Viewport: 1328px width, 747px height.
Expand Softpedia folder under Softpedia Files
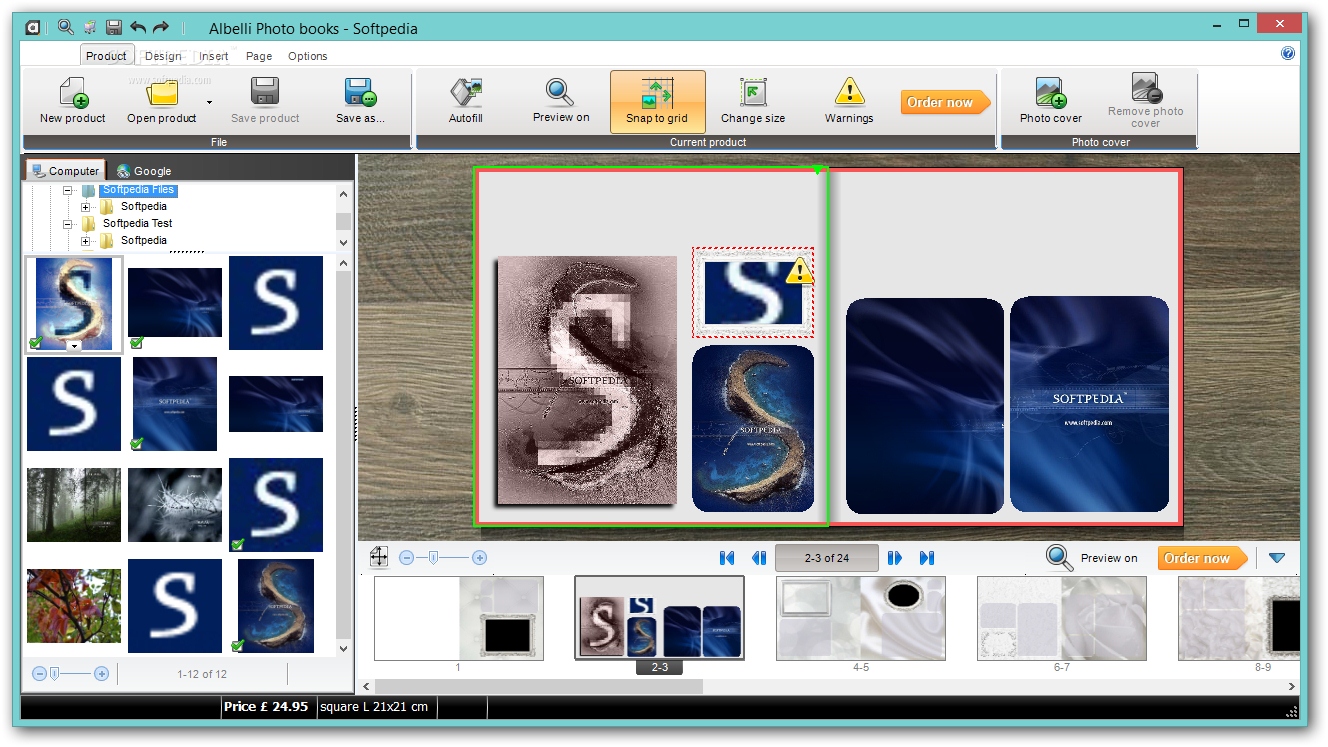(86, 207)
